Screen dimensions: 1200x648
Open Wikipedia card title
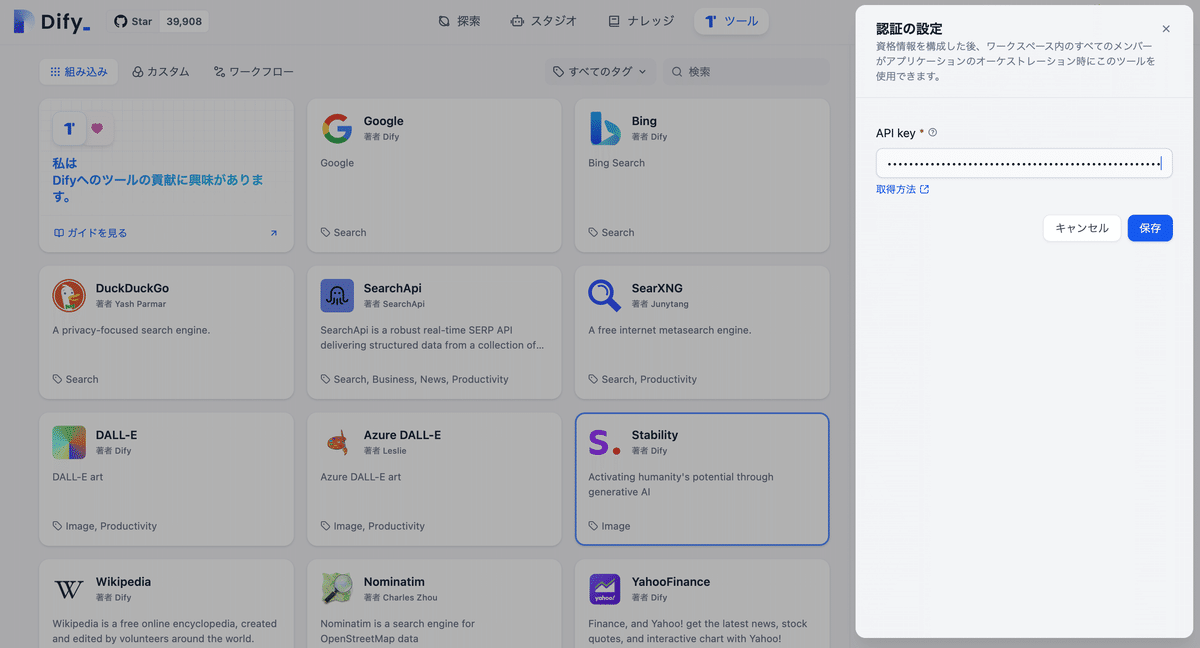tap(124, 582)
